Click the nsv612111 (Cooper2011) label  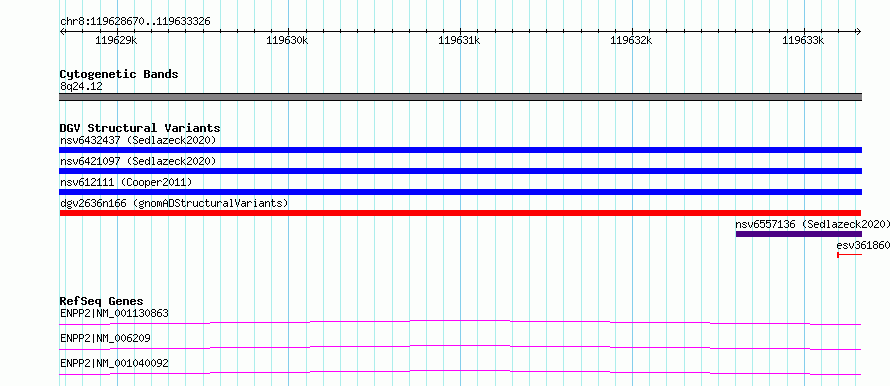coord(126,182)
